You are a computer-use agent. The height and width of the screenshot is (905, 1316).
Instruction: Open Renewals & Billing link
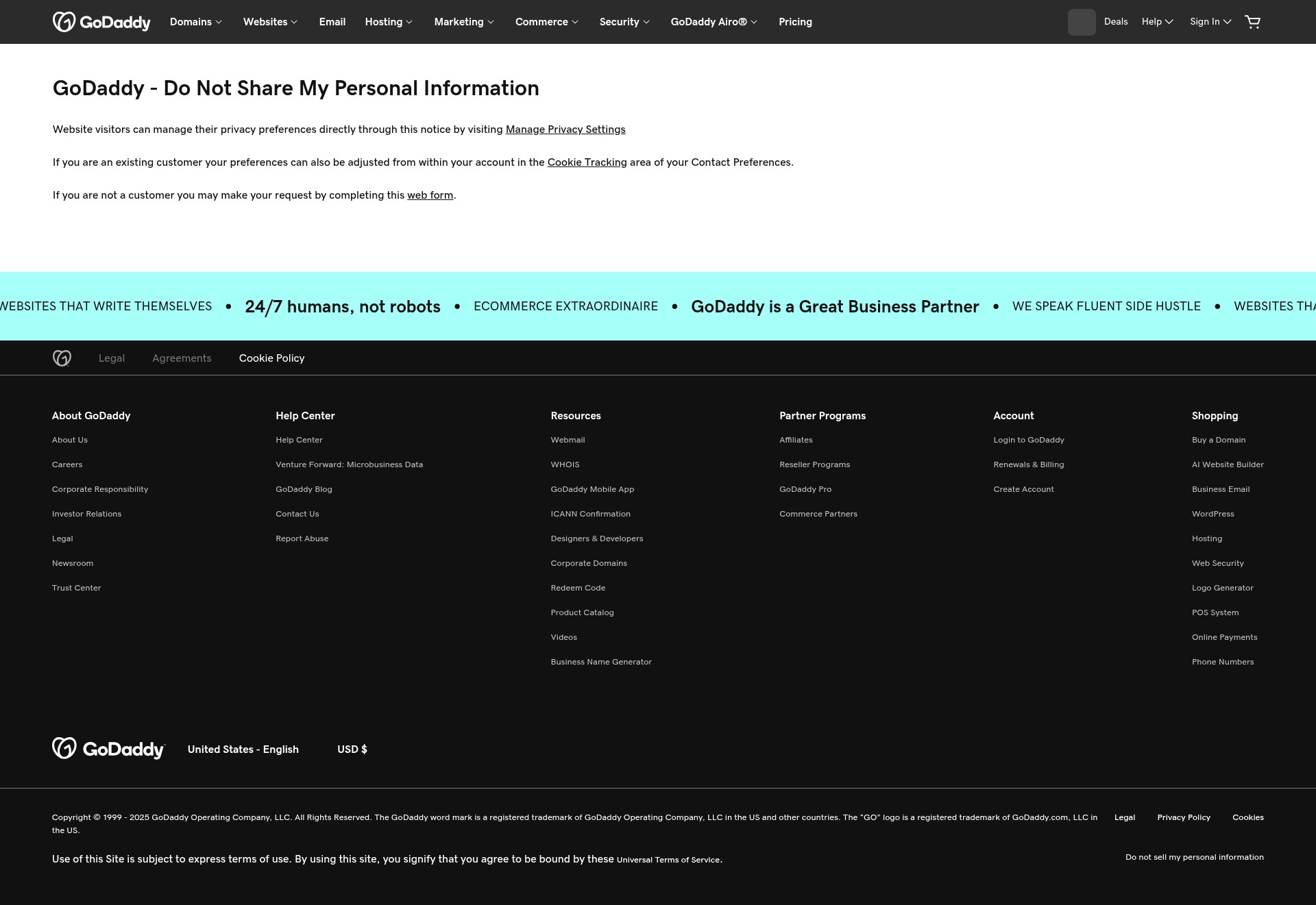(x=1028, y=464)
